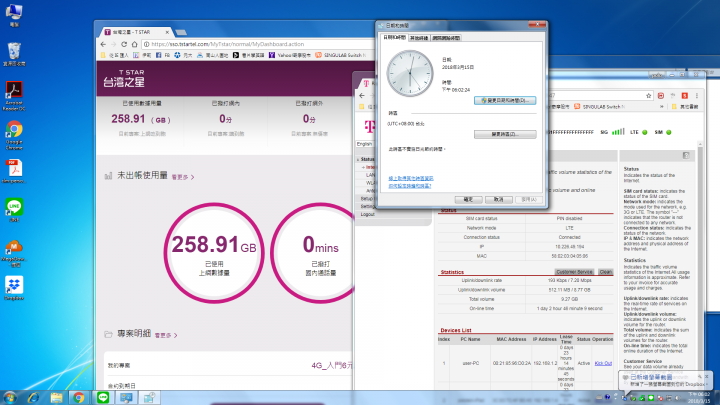Click the router page vertical scrollbar
The image size is (720, 405).
click(700, 266)
